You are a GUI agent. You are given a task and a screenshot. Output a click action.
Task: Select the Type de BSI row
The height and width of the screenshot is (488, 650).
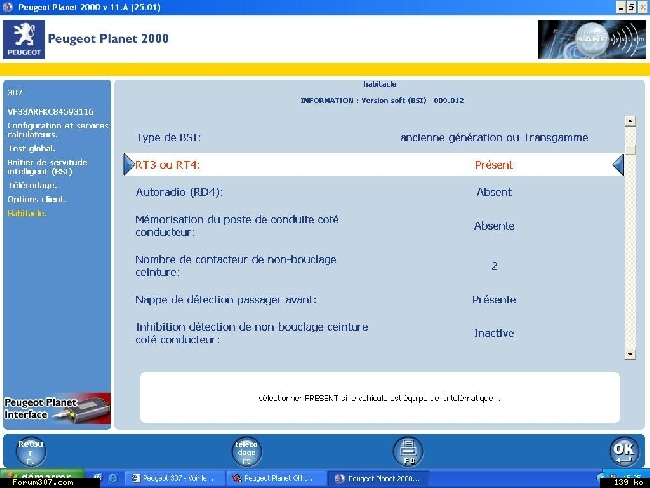pos(373,137)
